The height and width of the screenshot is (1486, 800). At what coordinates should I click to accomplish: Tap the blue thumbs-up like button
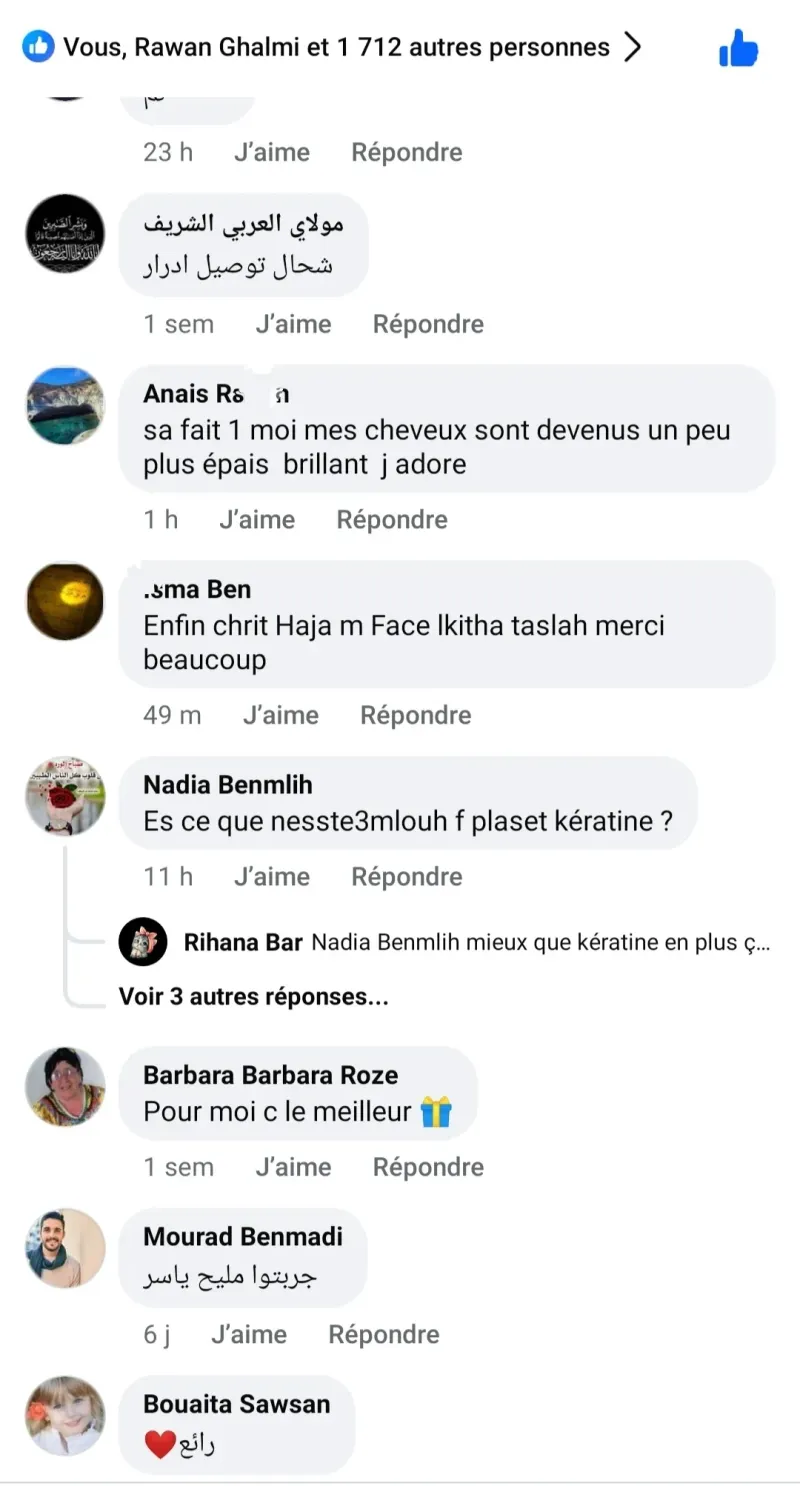coord(739,48)
